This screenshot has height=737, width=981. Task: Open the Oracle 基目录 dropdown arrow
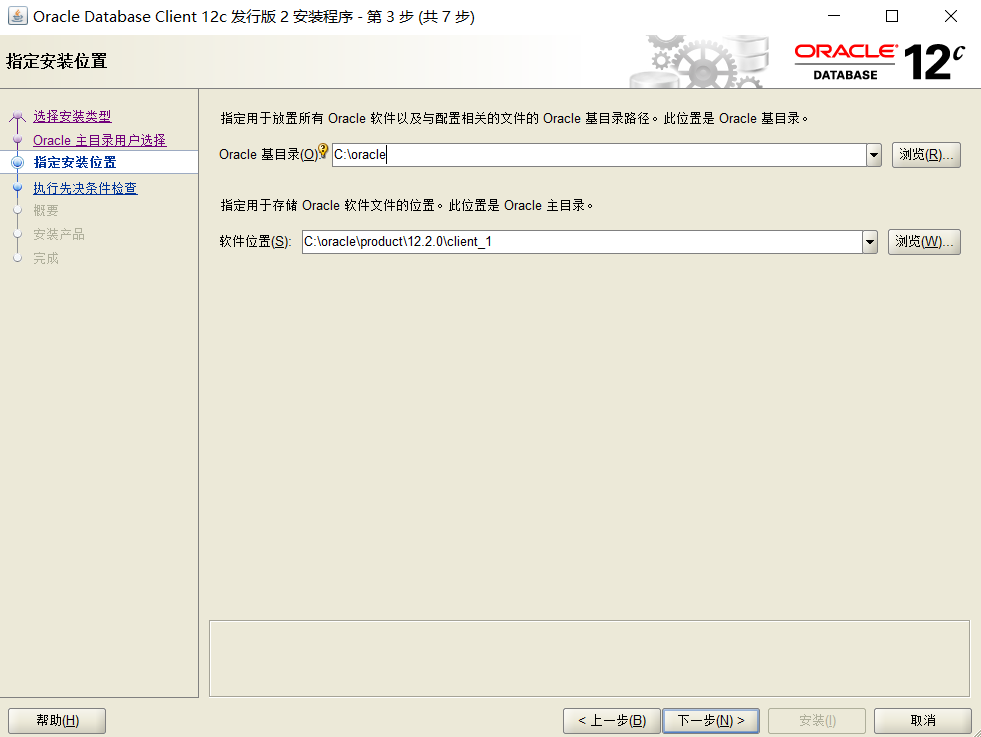[x=874, y=155]
